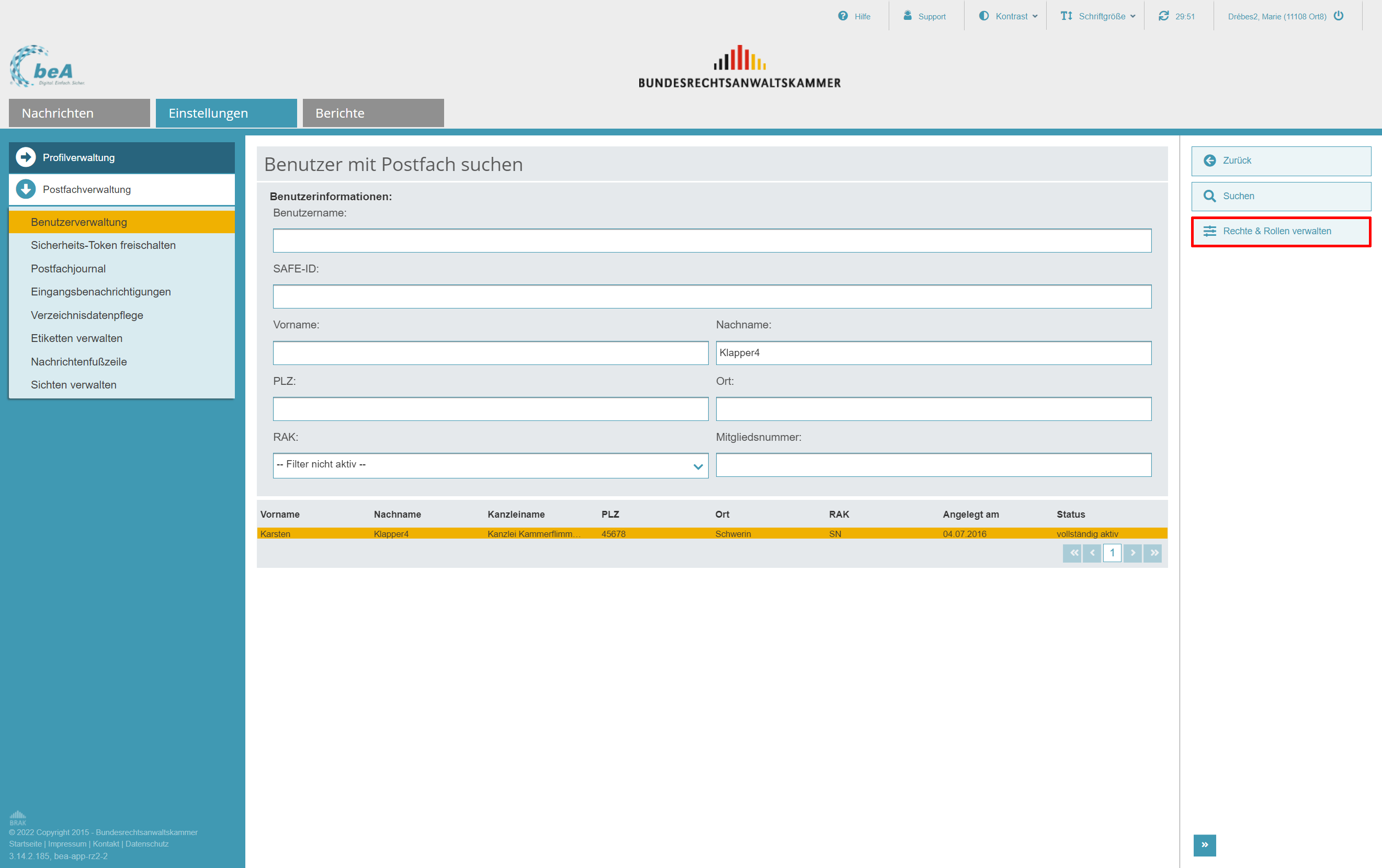Click the Suchen magnifier icon
Viewport: 1382px width, 868px height.
click(1209, 196)
